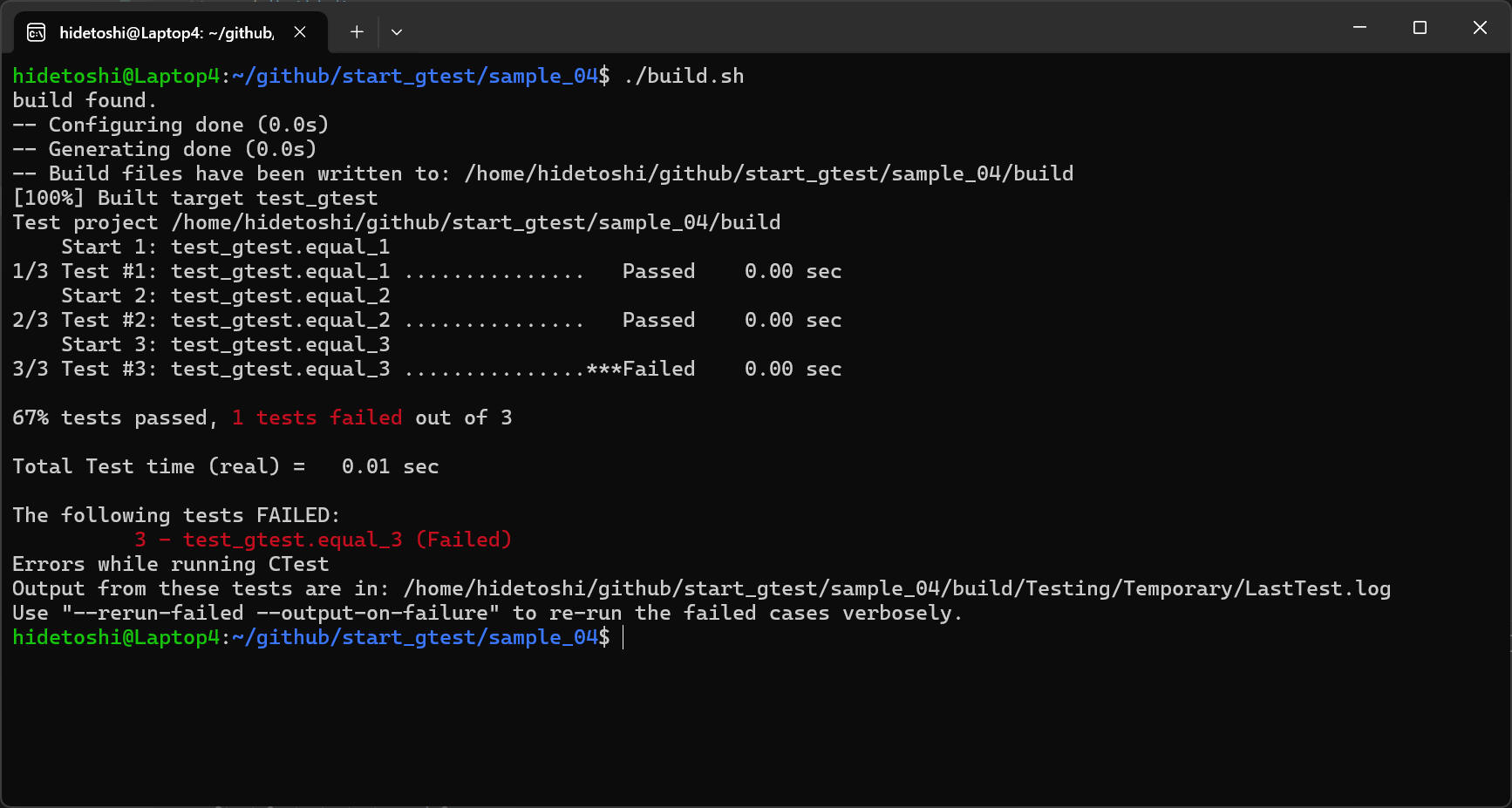Viewport: 1512px width, 808px height.
Task: Click red '3 - test_gtest.equal_3 (Failed)' line
Action: [324, 540]
